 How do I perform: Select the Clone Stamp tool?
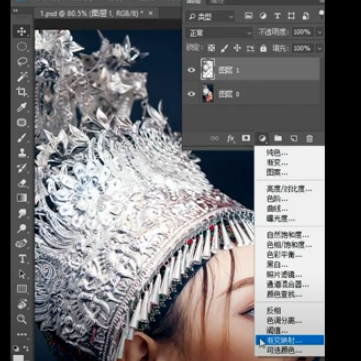[22, 153]
